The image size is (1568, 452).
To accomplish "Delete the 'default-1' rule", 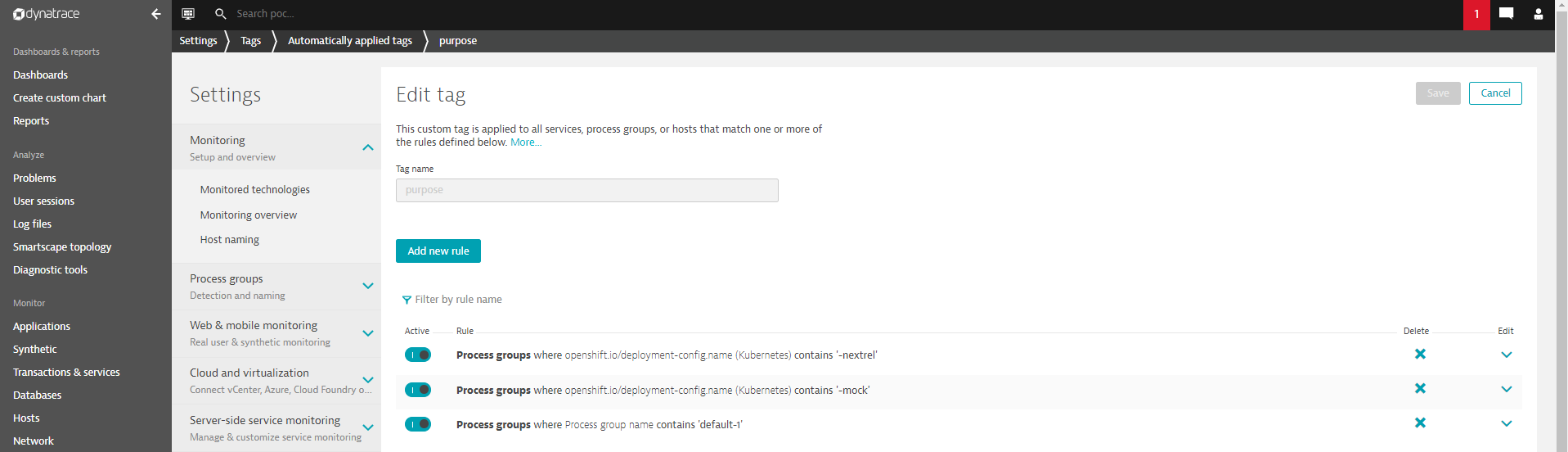I will point(1420,423).
